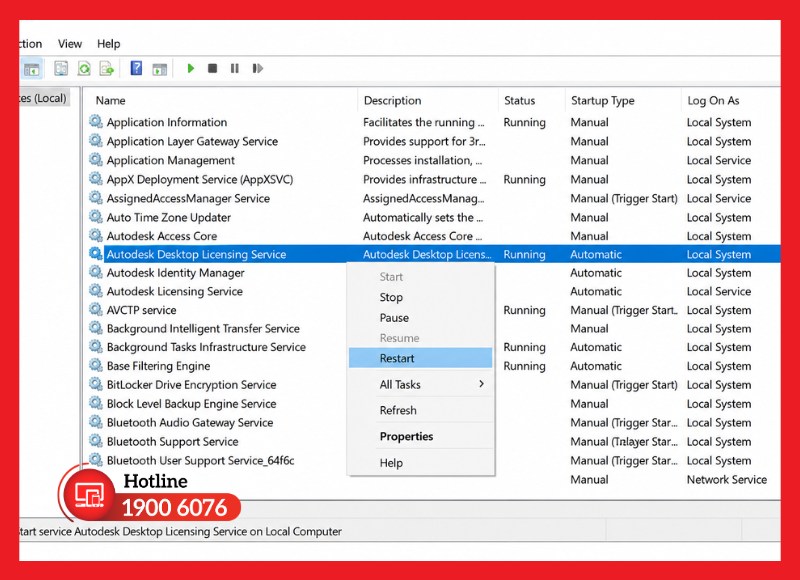Click the Pause Service toolbar icon
This screenshot has height=580, width=800.
(235, 68)
